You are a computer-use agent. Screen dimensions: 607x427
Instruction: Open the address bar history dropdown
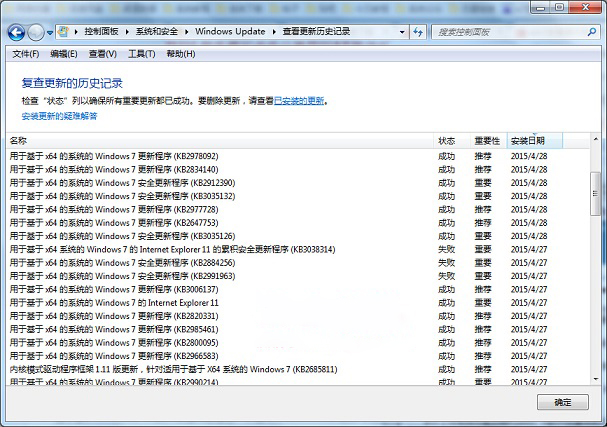click(x=402, y=32)
